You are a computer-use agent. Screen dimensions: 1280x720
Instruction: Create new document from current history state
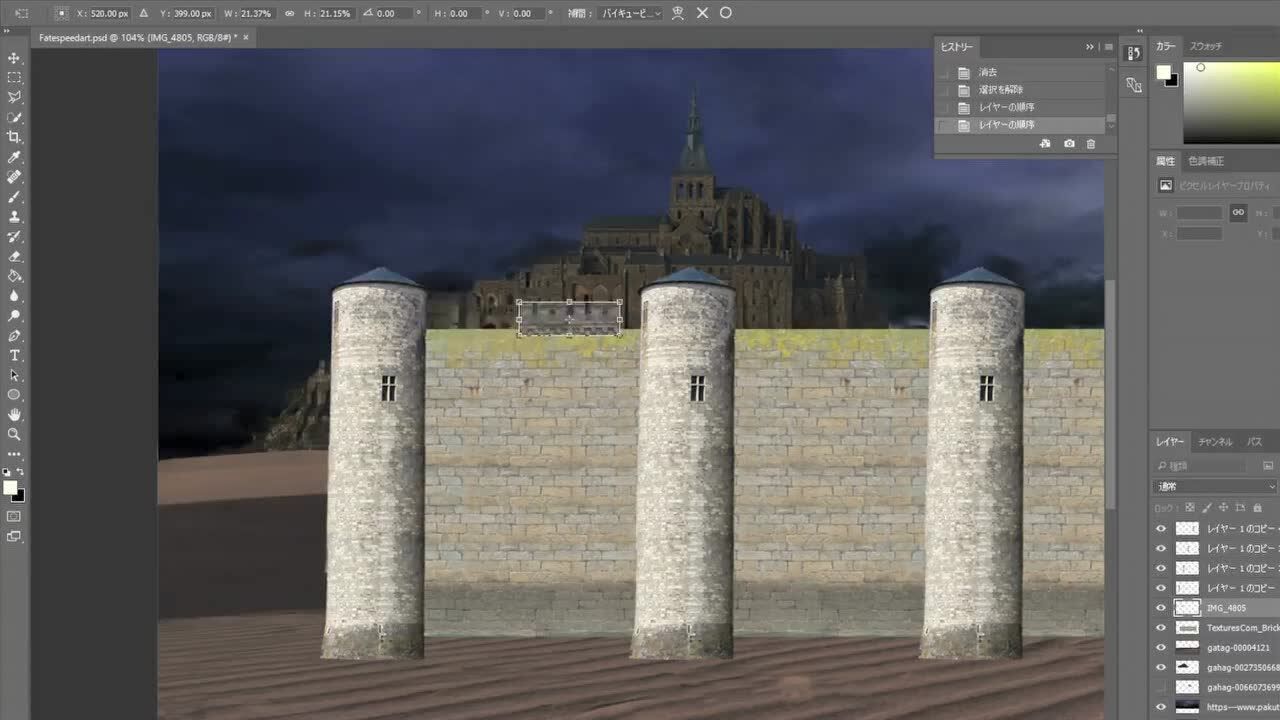coord(1045,144)
